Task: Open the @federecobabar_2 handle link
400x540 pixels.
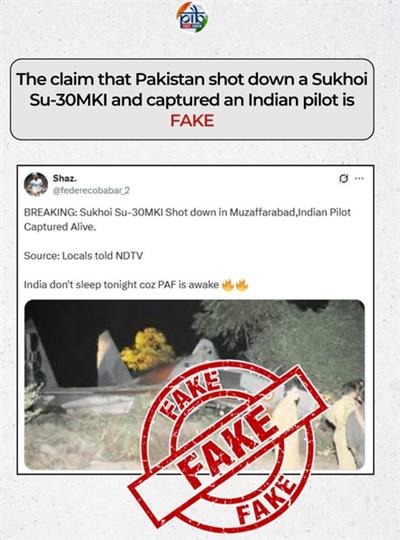Action: [91, 190]
